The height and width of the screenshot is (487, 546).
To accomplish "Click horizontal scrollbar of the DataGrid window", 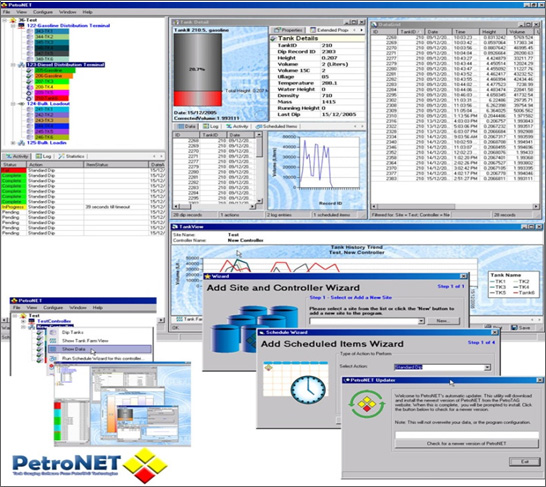I will (x=455, y=207).
